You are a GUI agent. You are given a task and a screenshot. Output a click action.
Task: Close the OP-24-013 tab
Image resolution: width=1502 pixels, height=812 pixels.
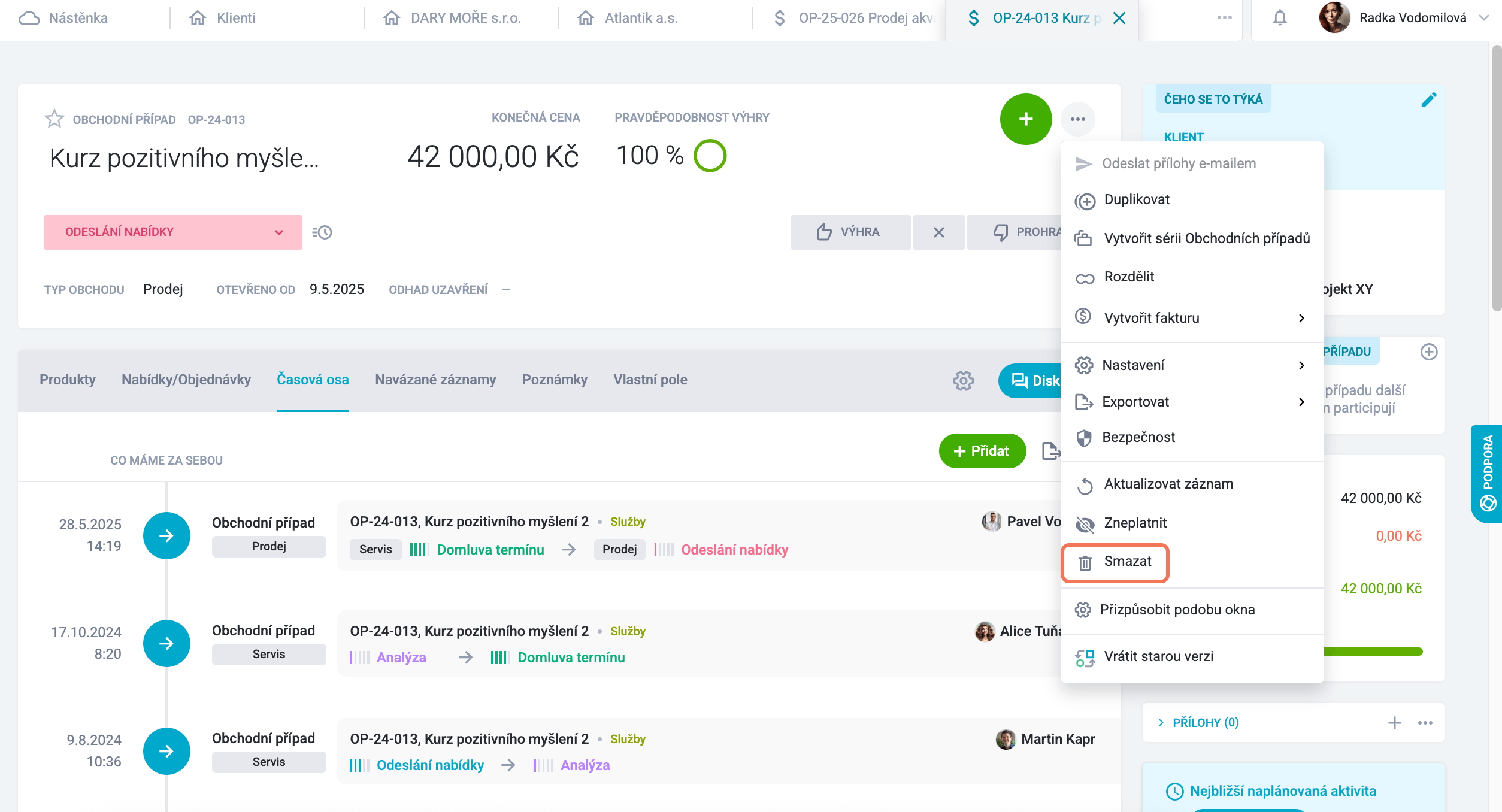point(1119,18)
